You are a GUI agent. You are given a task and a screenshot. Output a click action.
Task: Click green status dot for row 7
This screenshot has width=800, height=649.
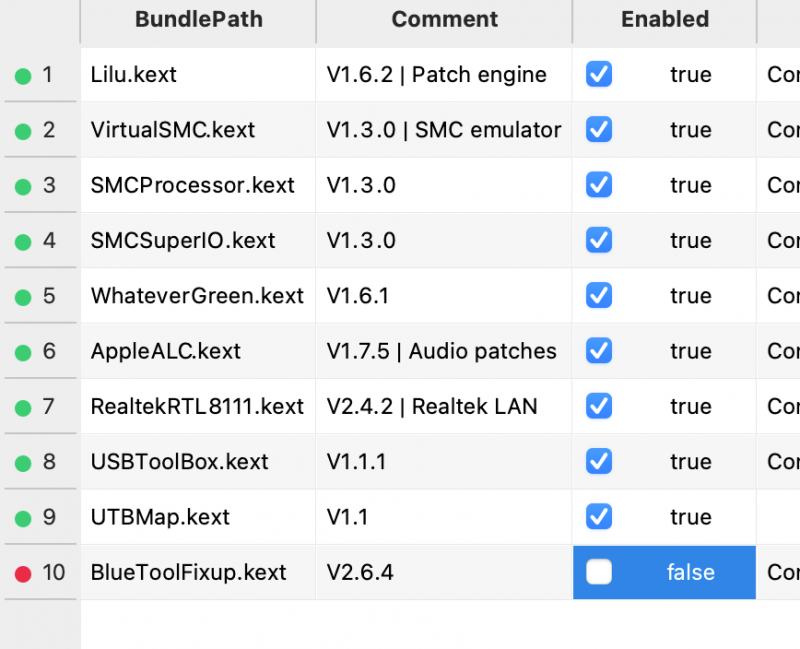[23, 408]
